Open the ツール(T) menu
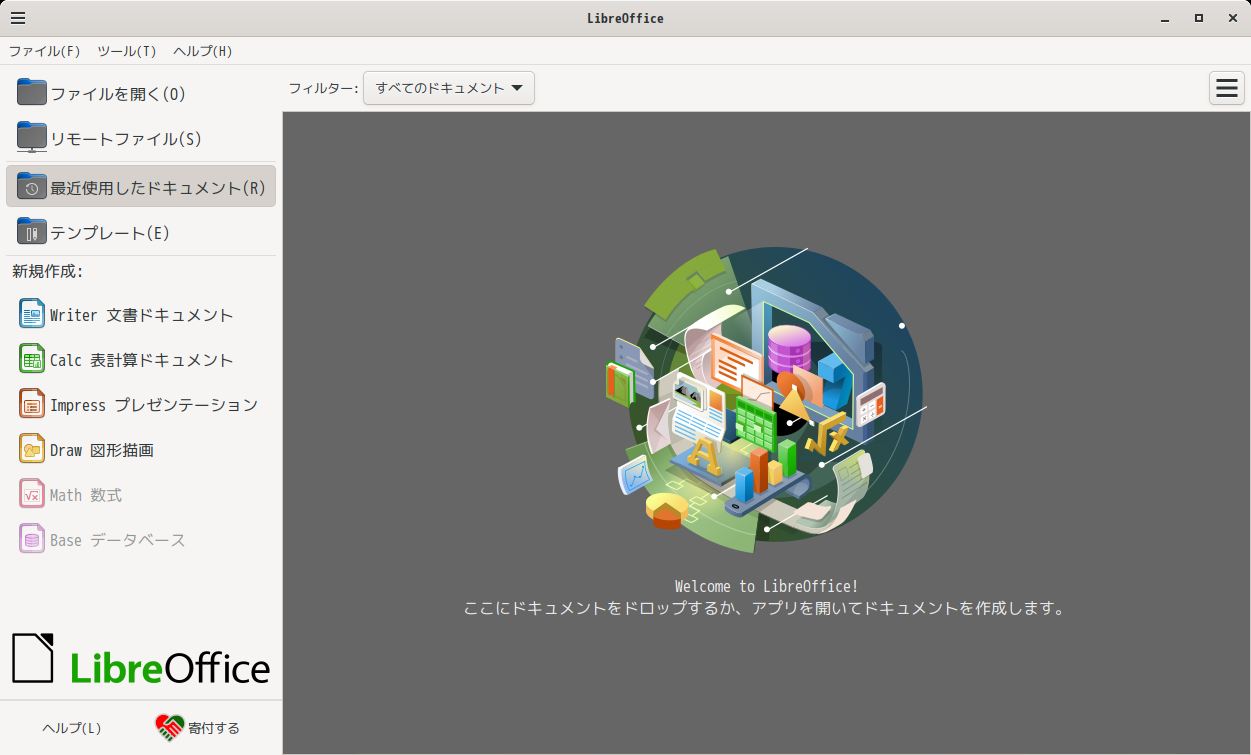This screenshot has height=755, width=1251. coord(127,51)
